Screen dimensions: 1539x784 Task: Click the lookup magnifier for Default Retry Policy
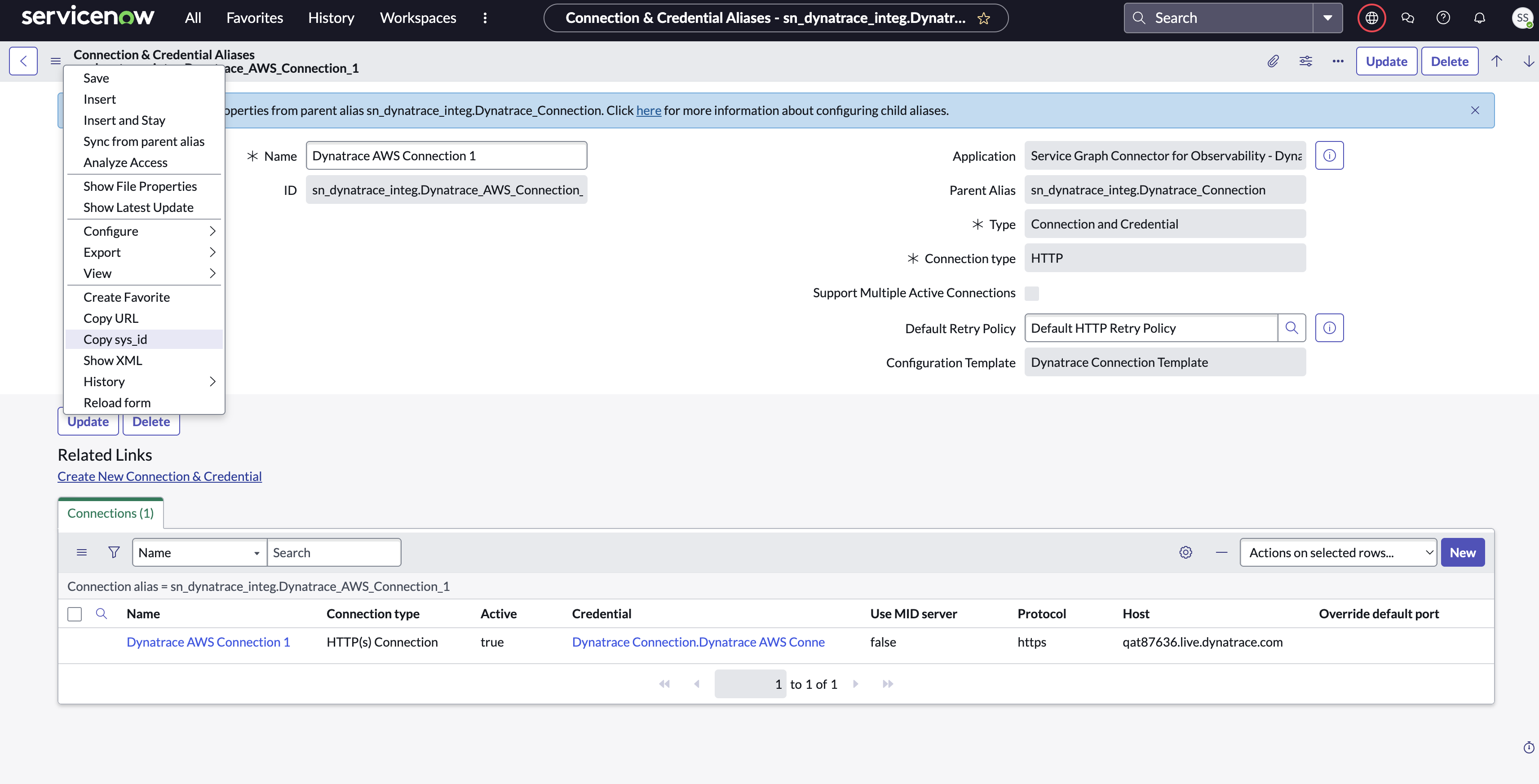click(x=1291, y=328)
